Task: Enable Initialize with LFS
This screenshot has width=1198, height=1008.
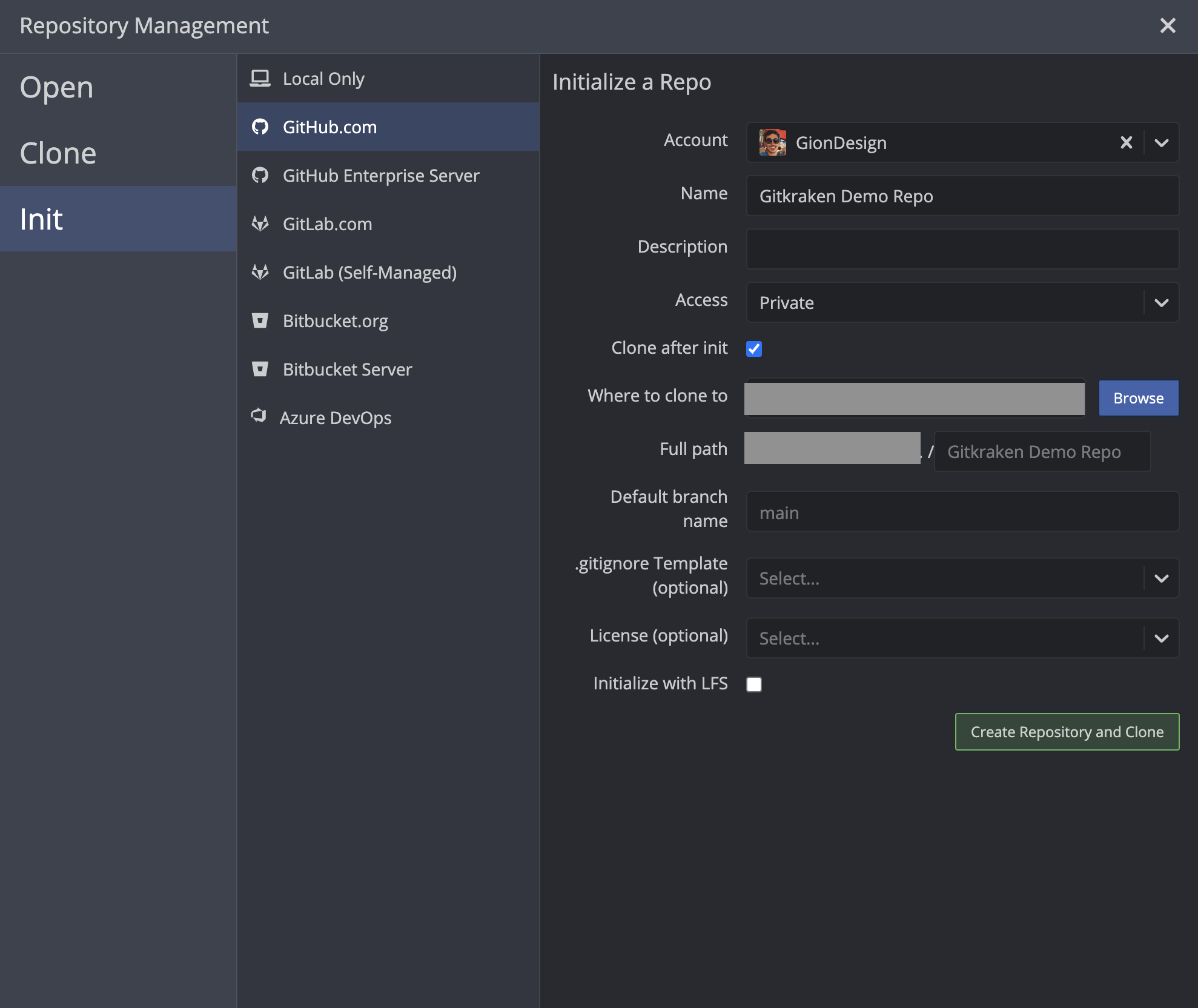Action: (754, 684)
